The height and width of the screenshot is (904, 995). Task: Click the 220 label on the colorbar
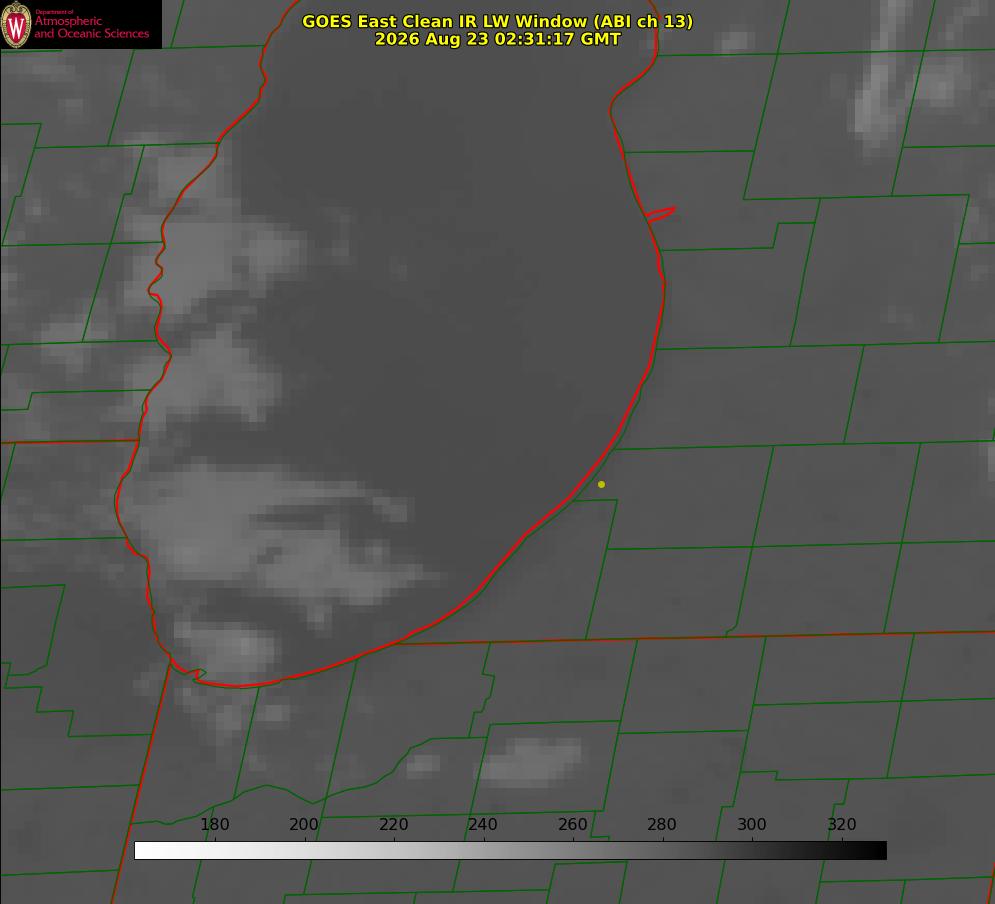click(393, 824)
